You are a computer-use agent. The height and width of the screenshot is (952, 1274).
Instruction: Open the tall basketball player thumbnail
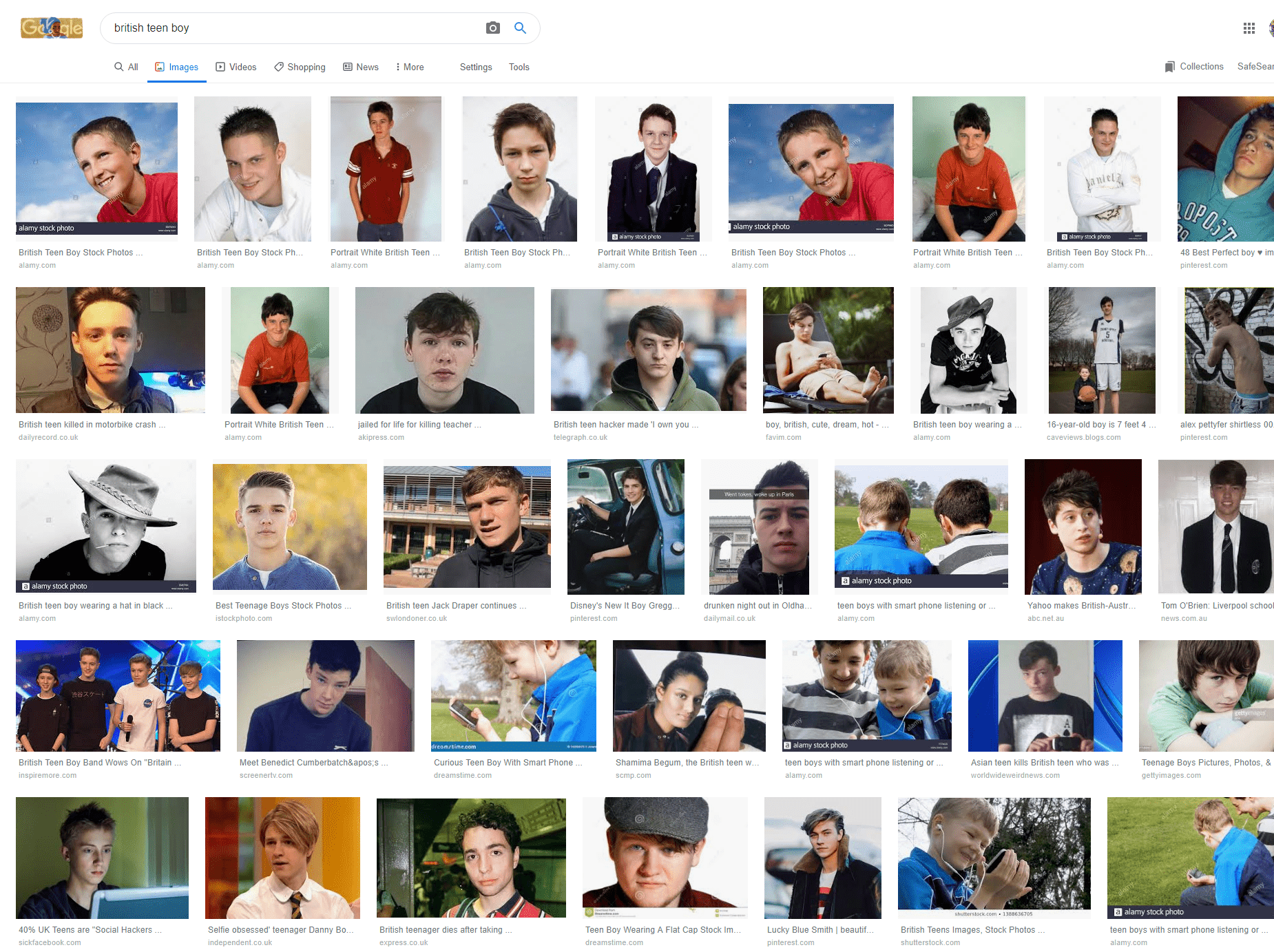coord(1102,350)
